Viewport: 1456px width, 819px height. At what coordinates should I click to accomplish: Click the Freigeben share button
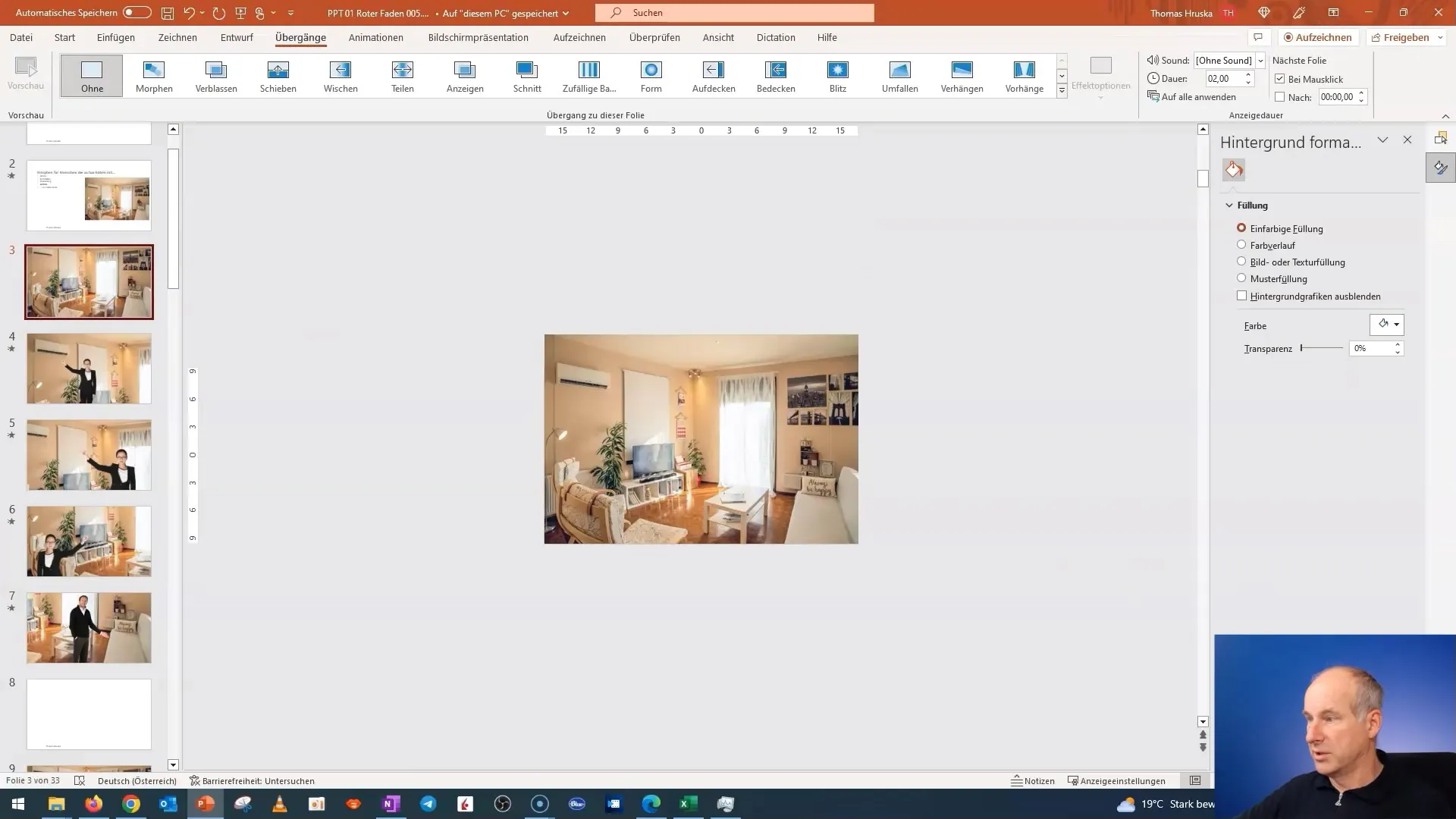point(1400,37)
